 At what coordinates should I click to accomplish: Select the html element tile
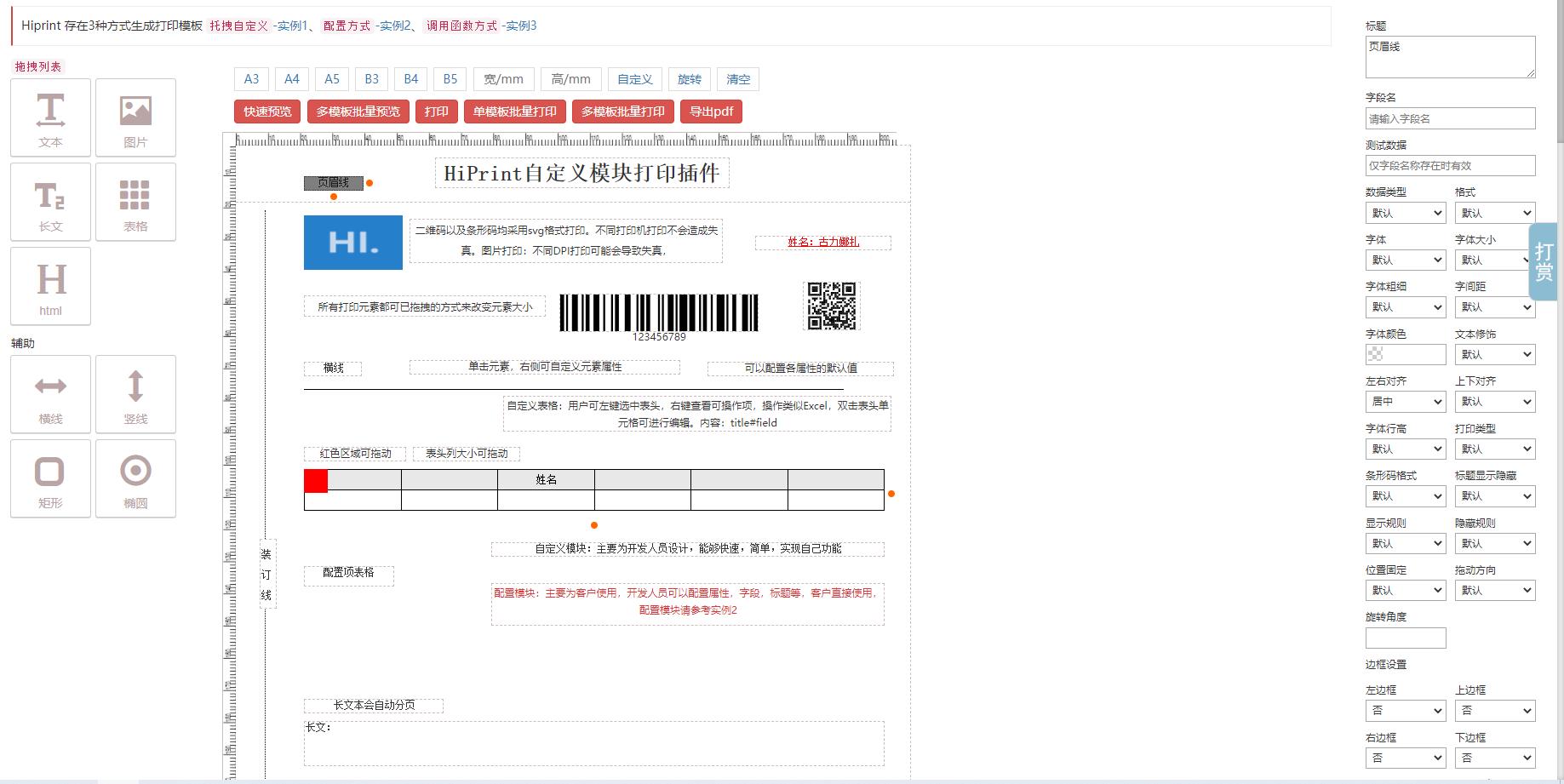(50, 286)
